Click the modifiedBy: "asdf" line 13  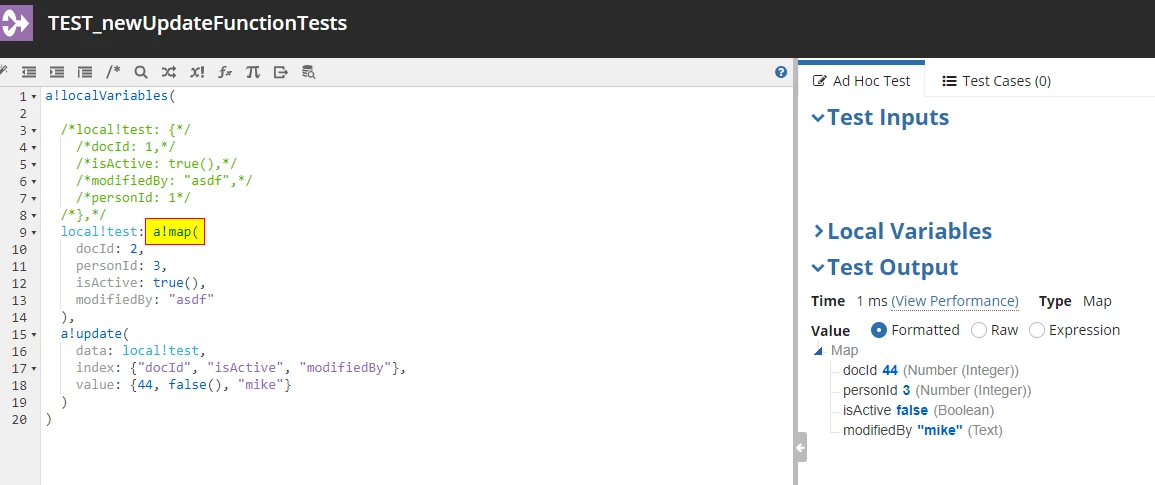(x=145, y=300)
